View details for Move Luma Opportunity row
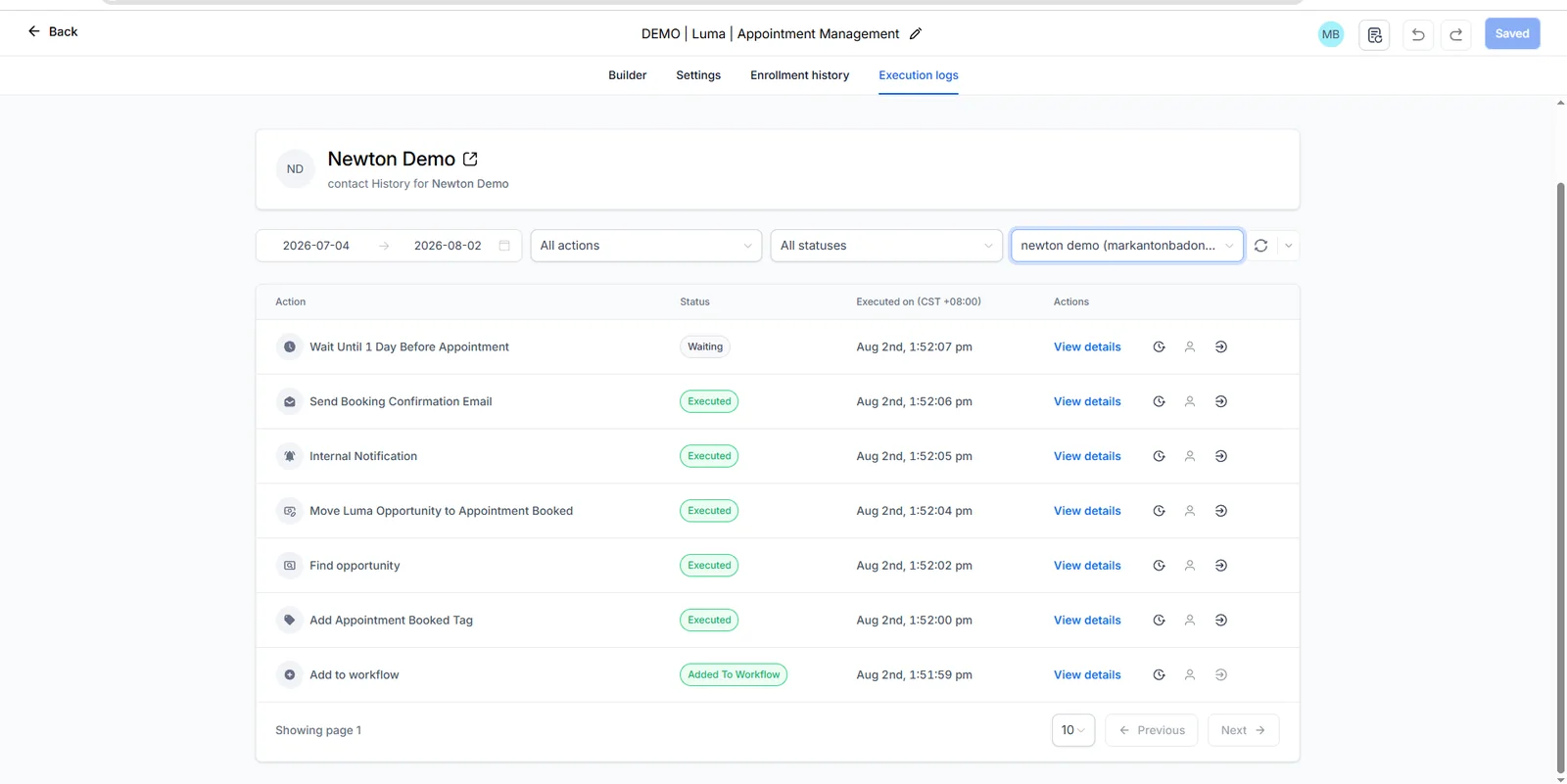 point(1087,512)
